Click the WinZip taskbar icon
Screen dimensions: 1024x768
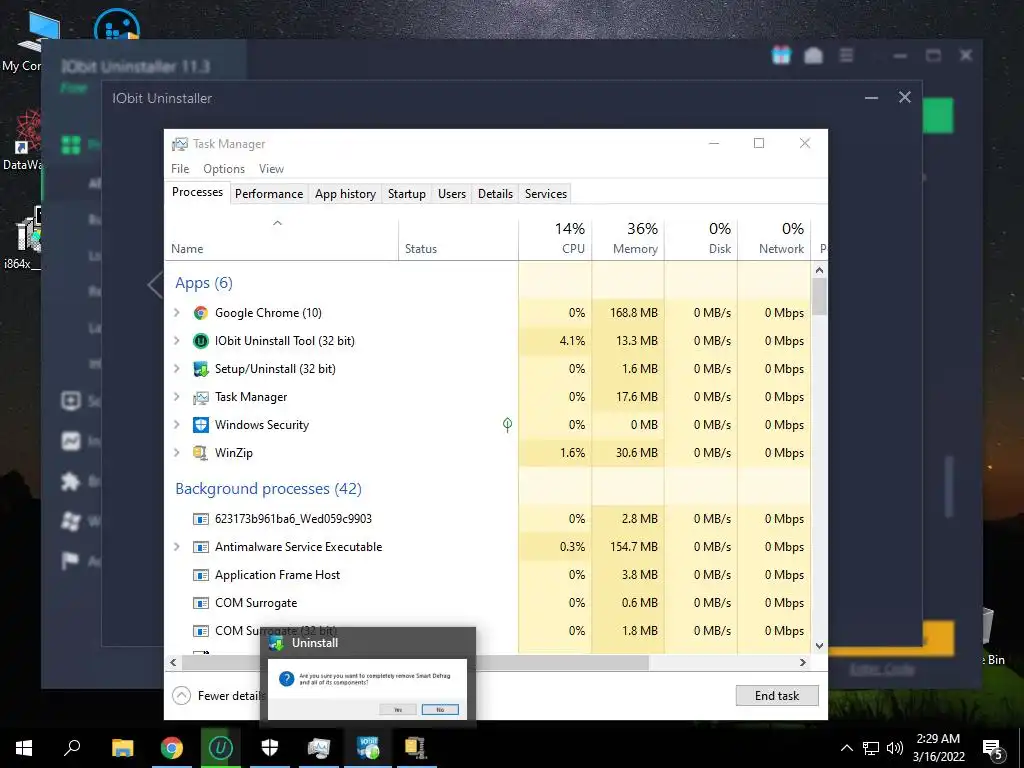415,748
